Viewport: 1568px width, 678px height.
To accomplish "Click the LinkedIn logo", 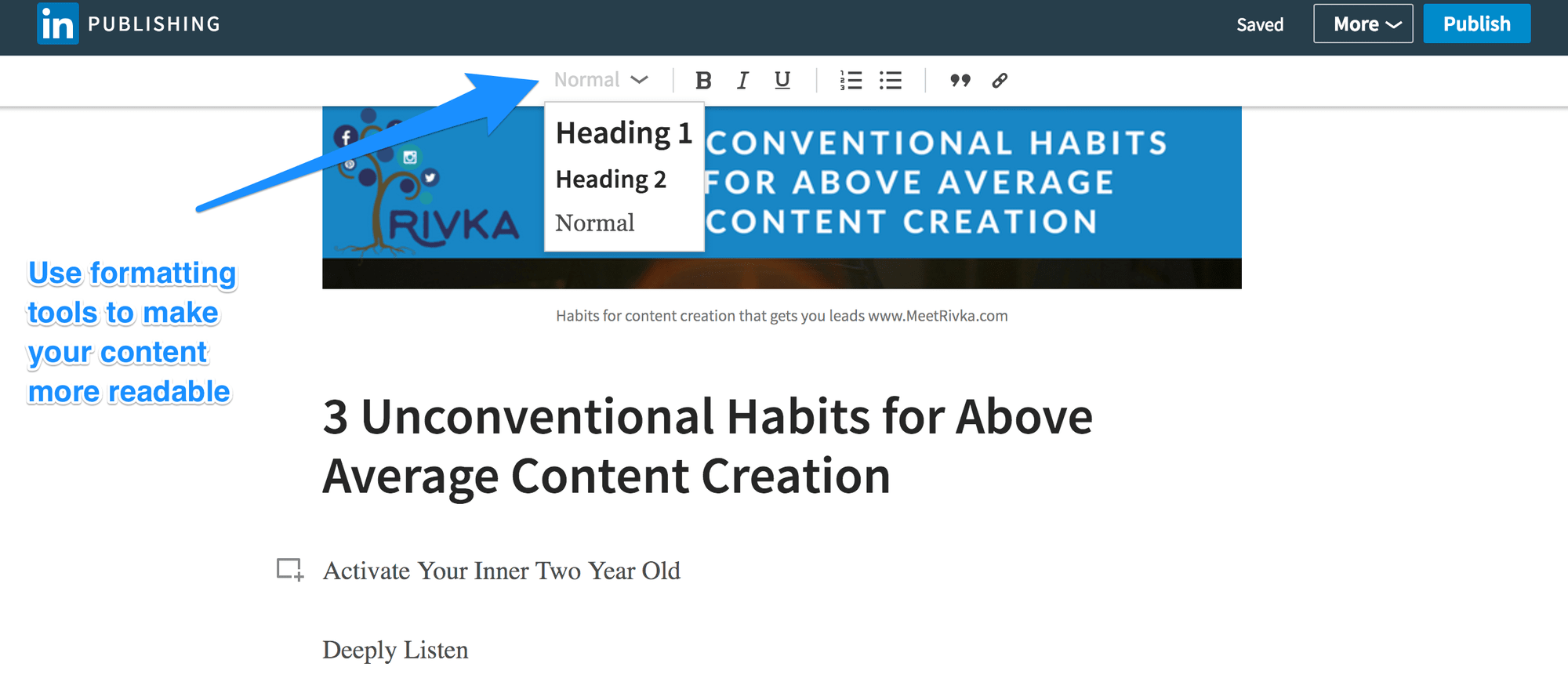I will [x=58, y=24].
